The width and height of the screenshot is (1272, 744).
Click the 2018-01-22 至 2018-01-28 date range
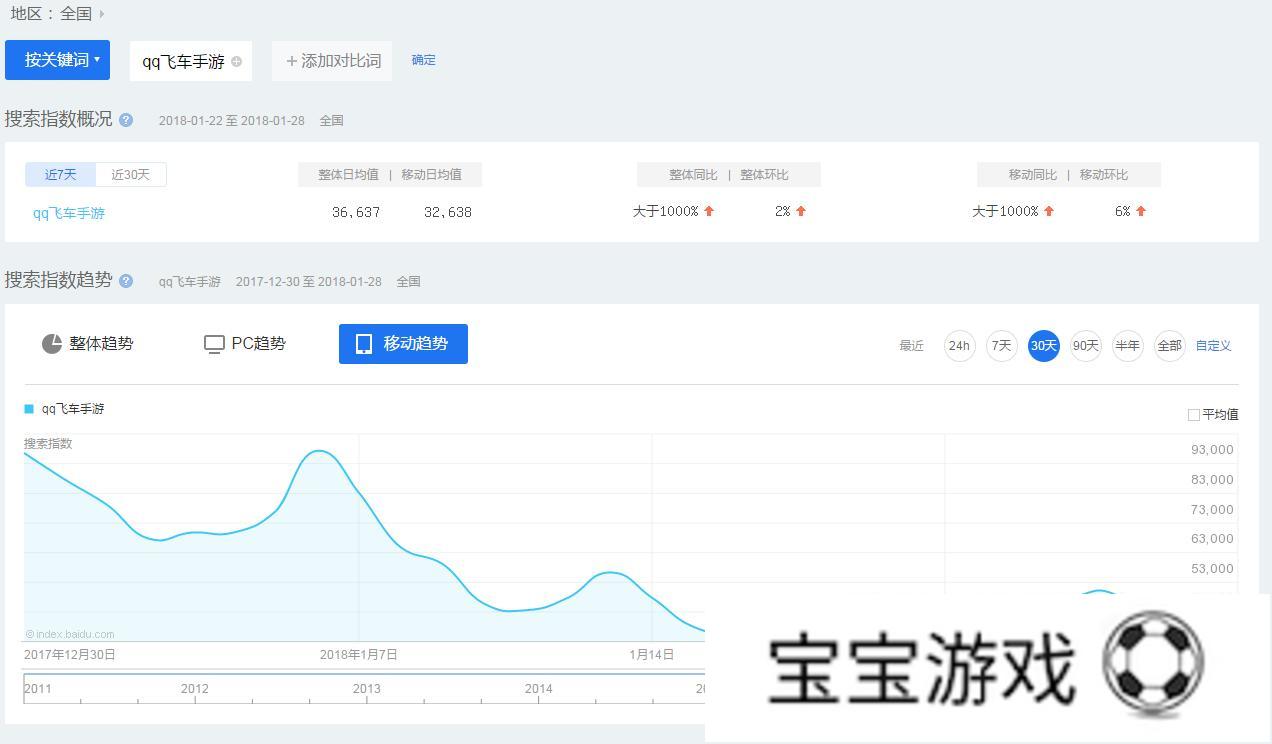pyautogui.click(x=231, y=120)
